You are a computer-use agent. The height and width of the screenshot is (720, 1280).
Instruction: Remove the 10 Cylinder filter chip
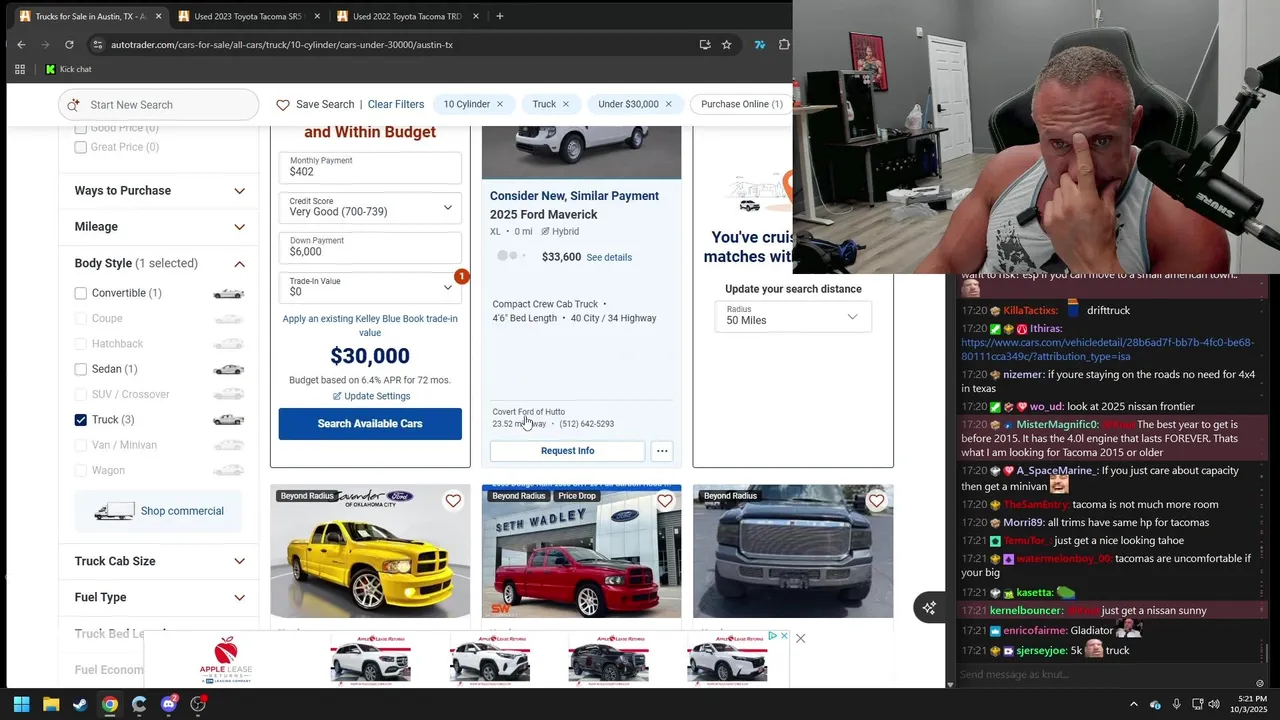coord(500,104)
